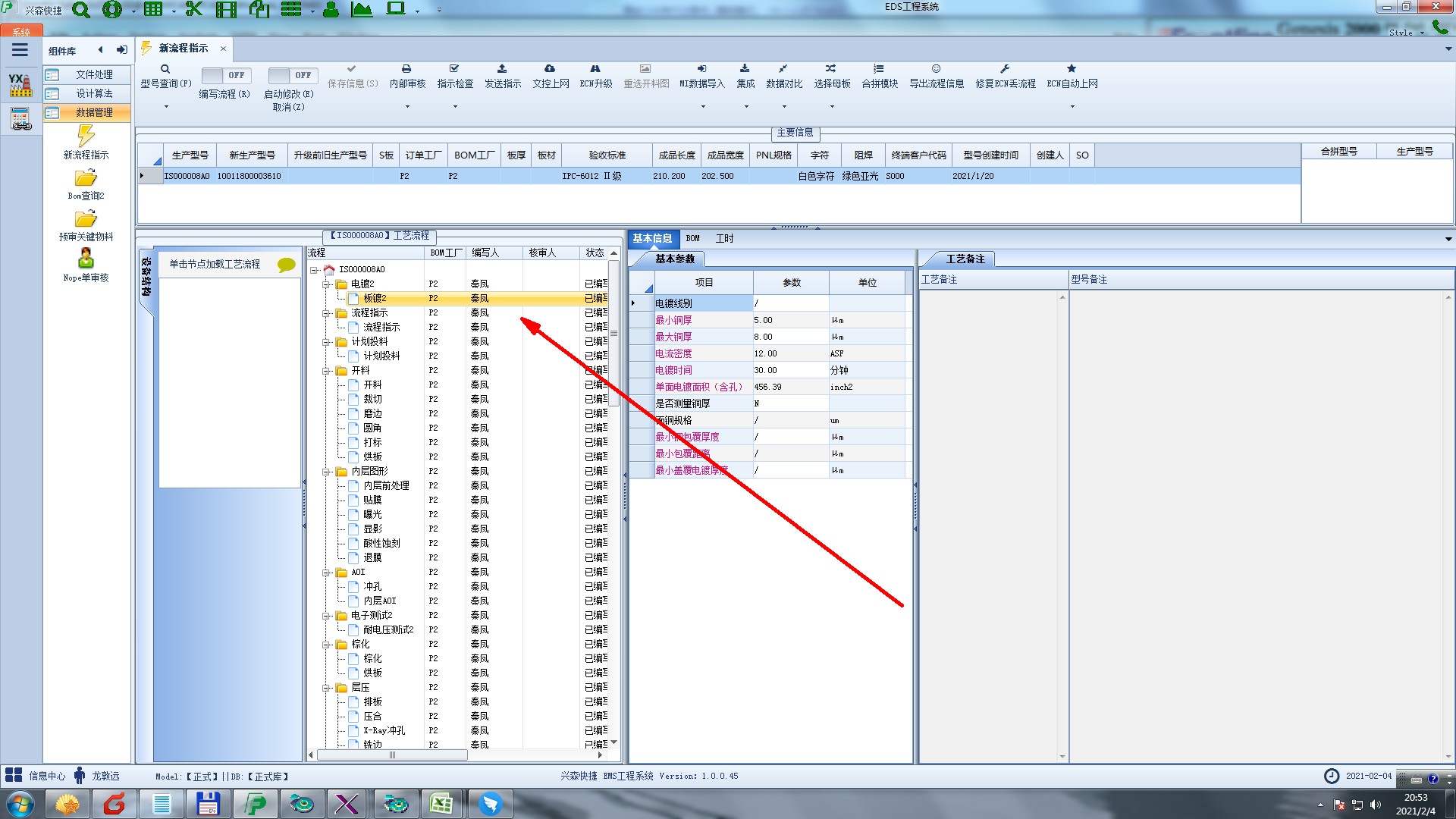Click the 型号查询 search icon

165,69
